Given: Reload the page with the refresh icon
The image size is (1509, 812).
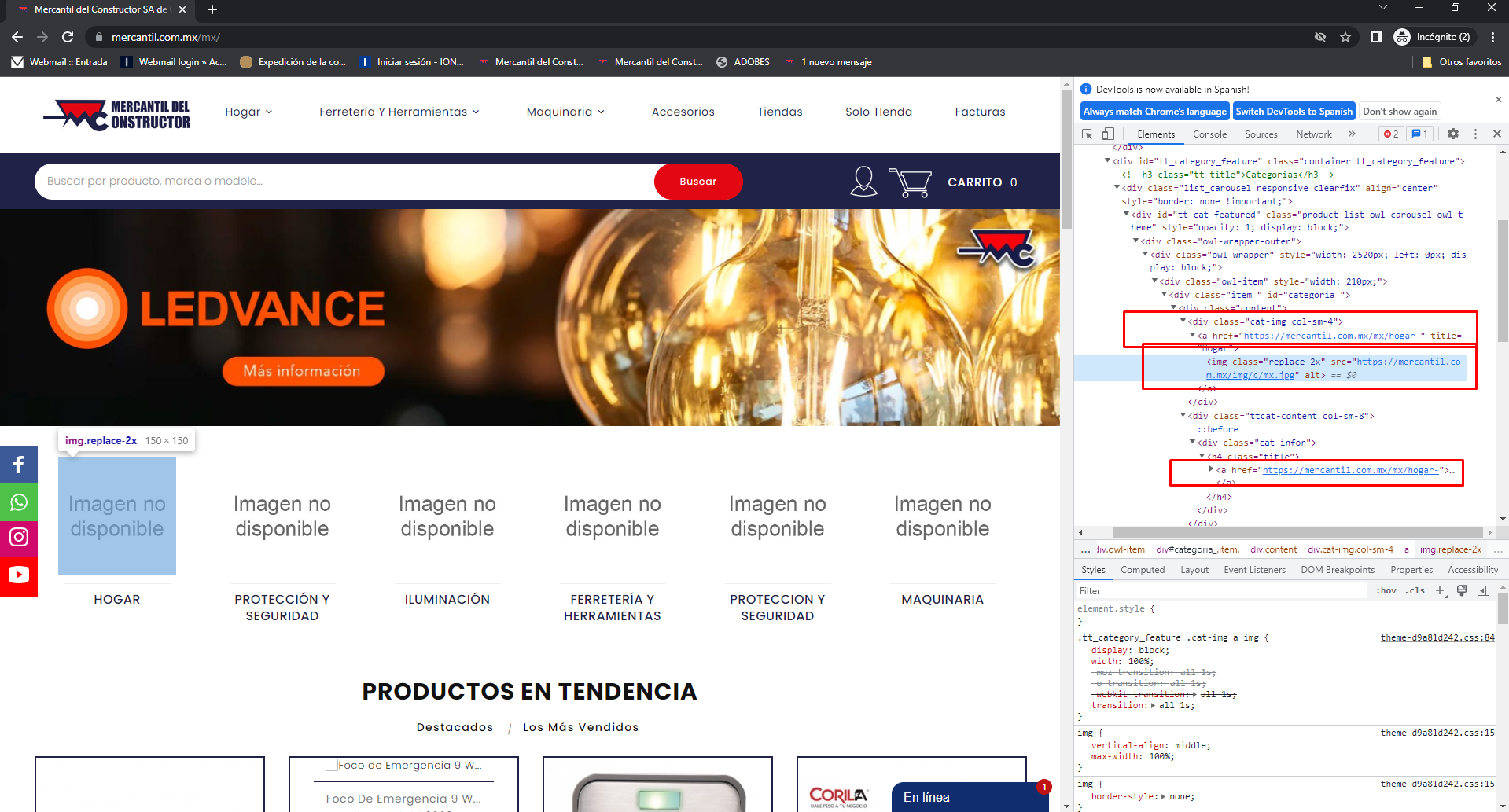Looking at the screenshot, I should (x=68, y=37).
